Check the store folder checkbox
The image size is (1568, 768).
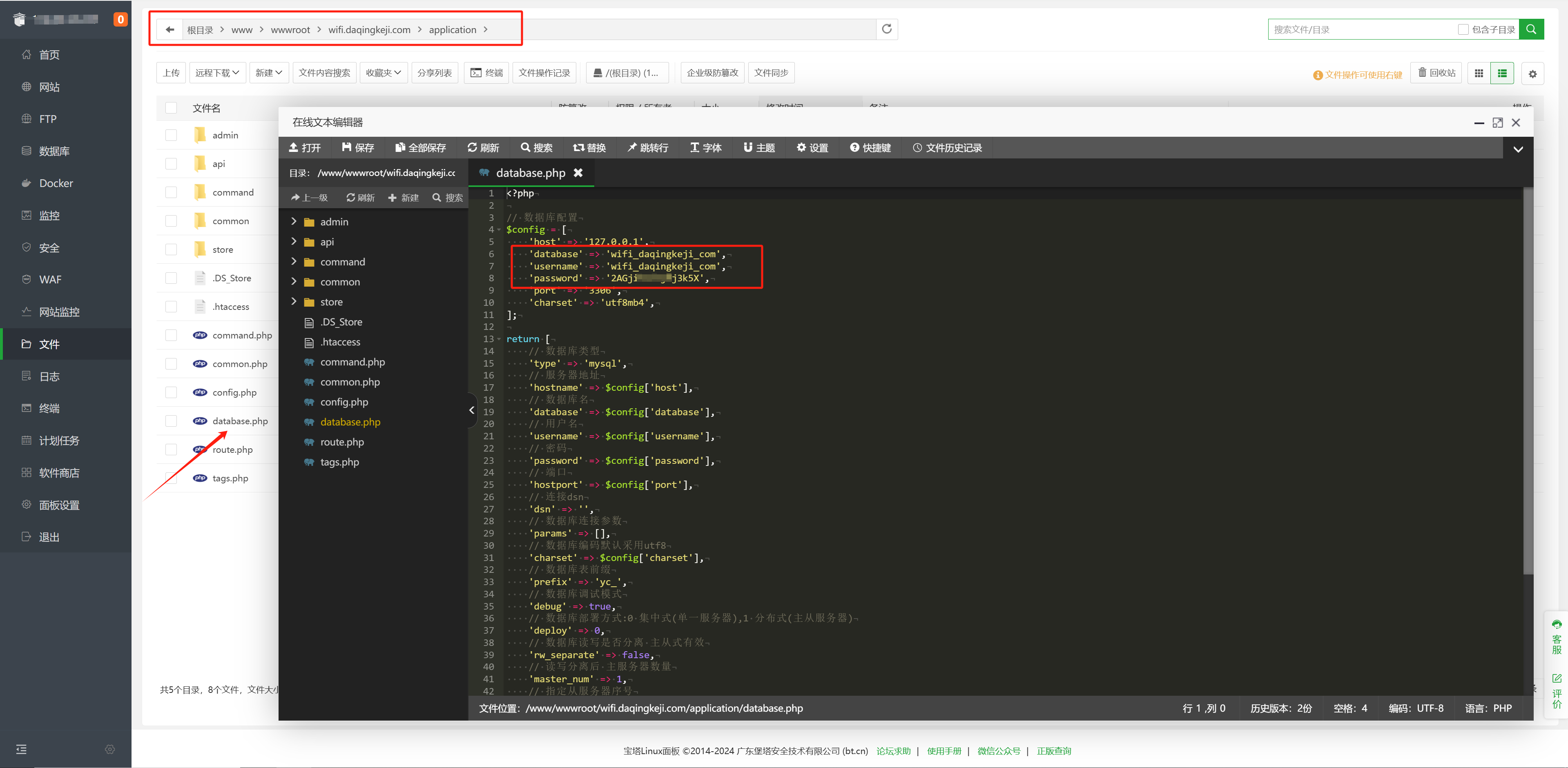point(171,249)
